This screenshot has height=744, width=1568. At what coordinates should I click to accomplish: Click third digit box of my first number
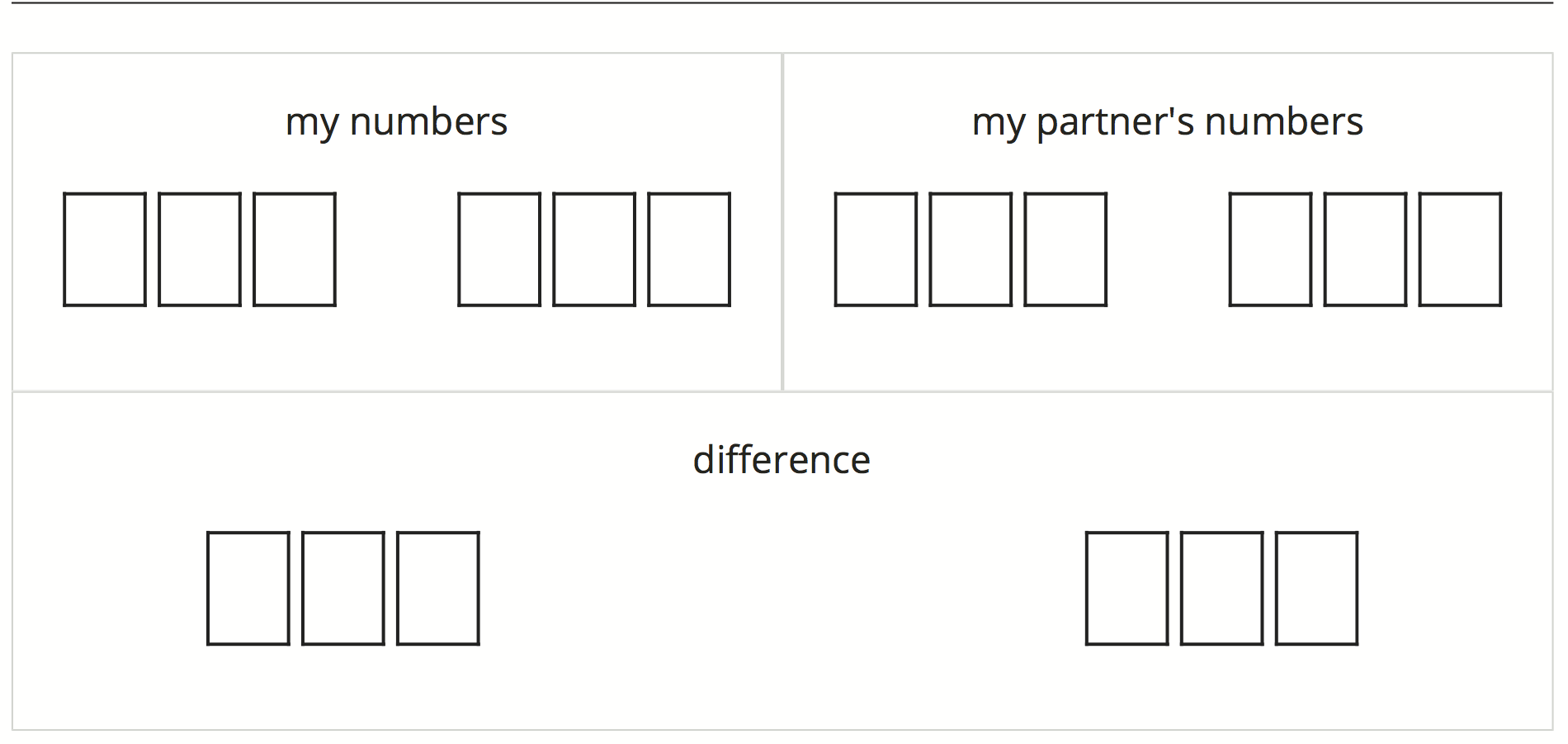click(x=295, y=249)
